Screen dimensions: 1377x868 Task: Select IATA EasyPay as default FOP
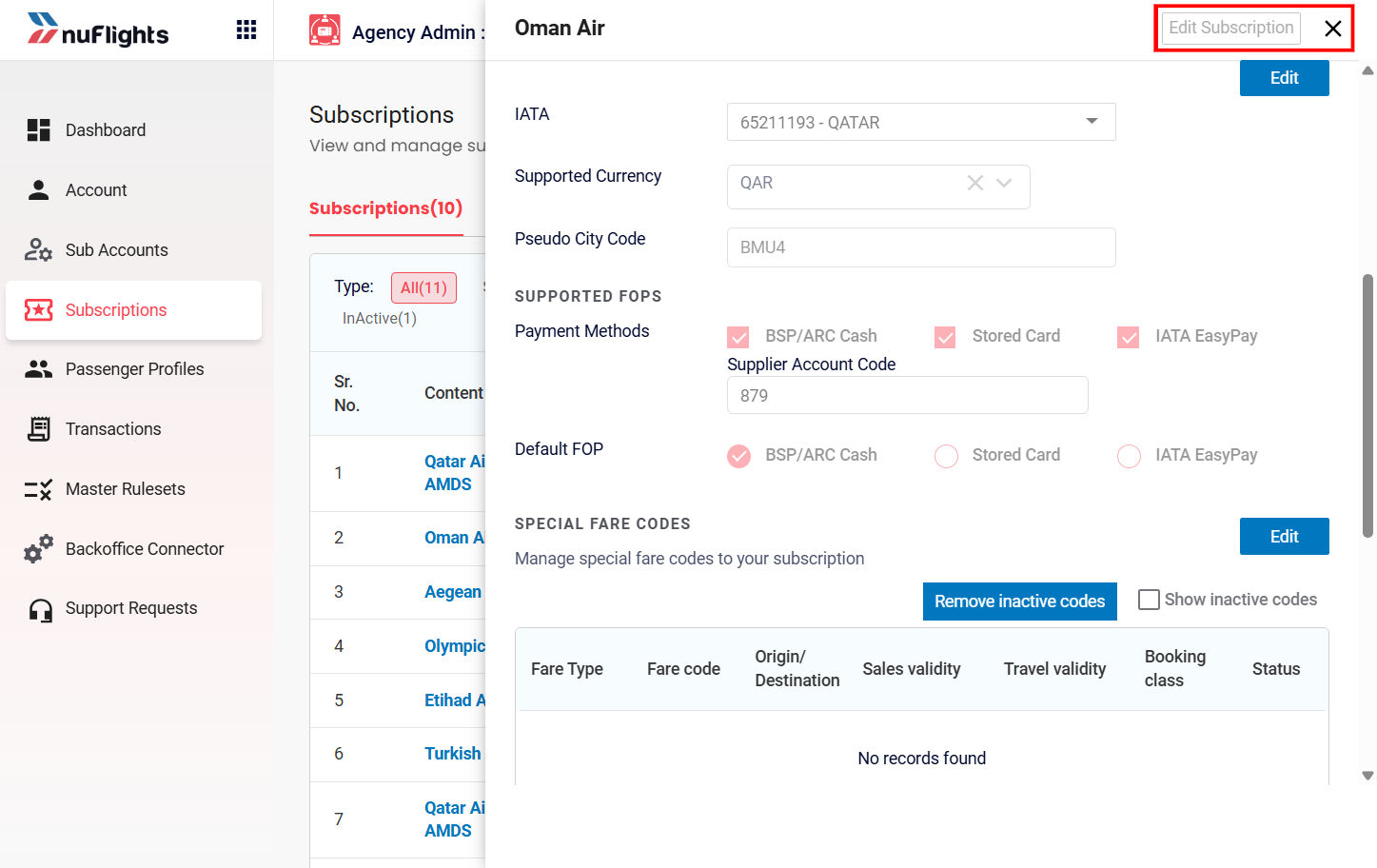point(1130,456)
